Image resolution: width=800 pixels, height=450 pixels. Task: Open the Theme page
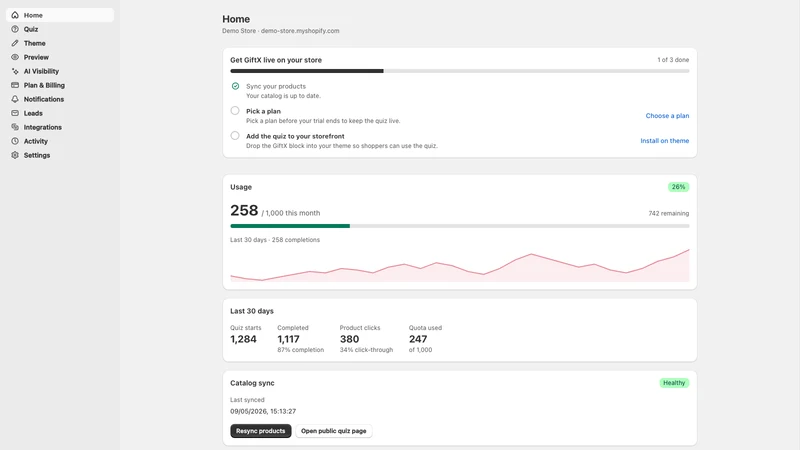(60, 43)
